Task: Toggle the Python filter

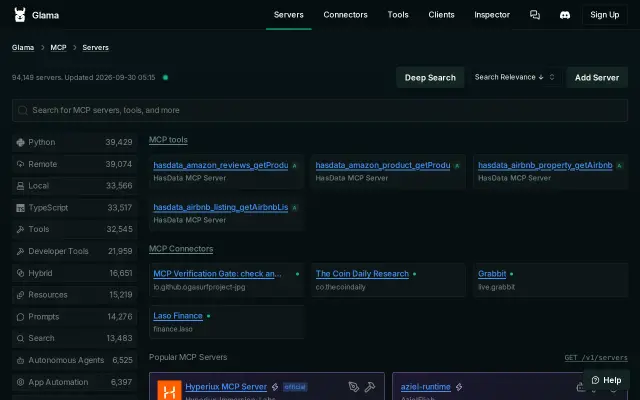Action: click(x=74, y=142)
